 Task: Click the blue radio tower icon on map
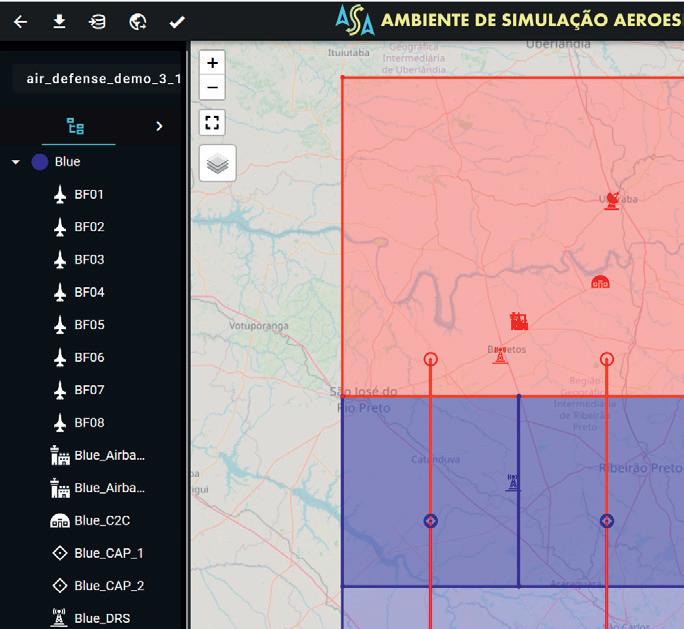[x=513, y=483]
